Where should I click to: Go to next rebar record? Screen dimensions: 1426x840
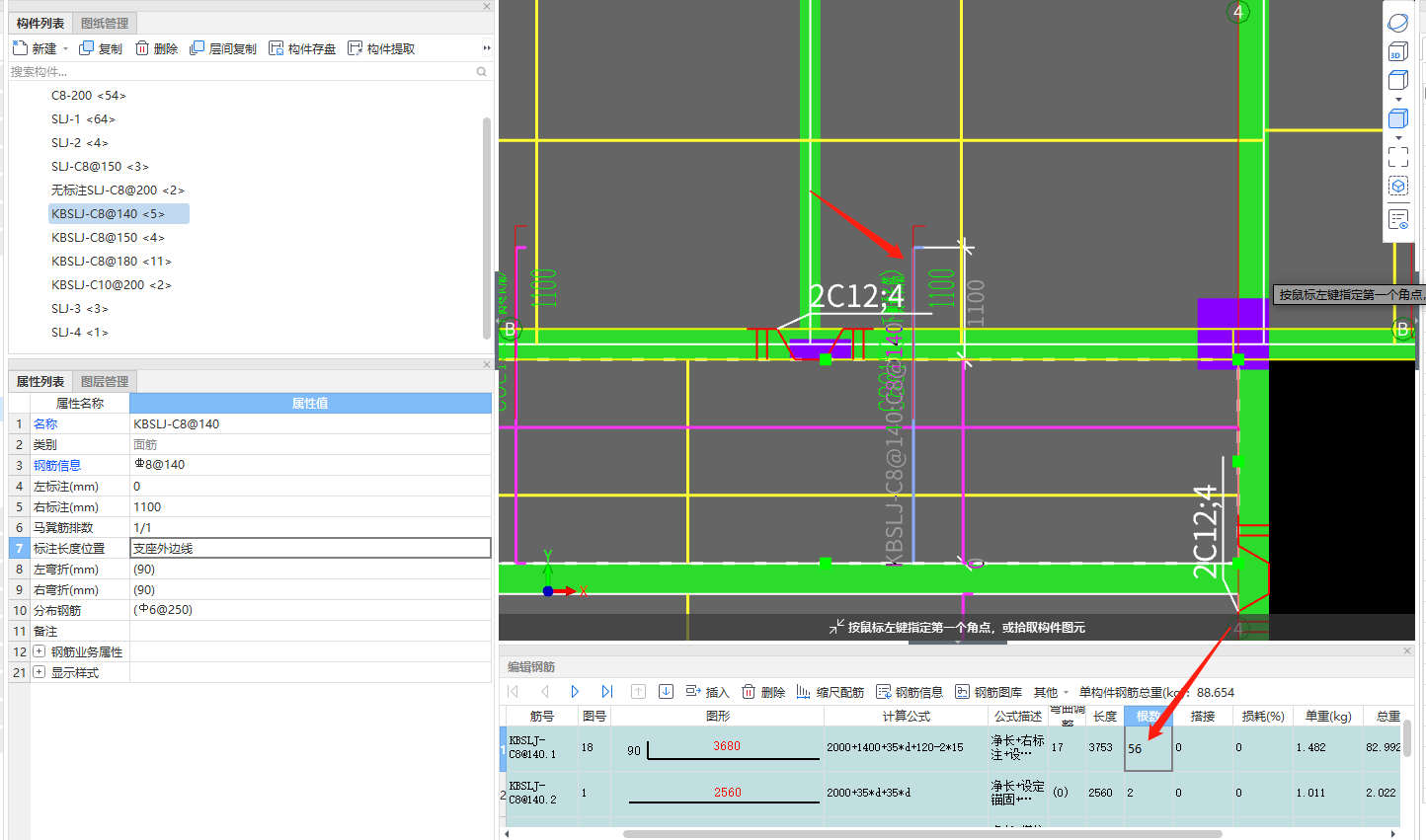[575, 692]
